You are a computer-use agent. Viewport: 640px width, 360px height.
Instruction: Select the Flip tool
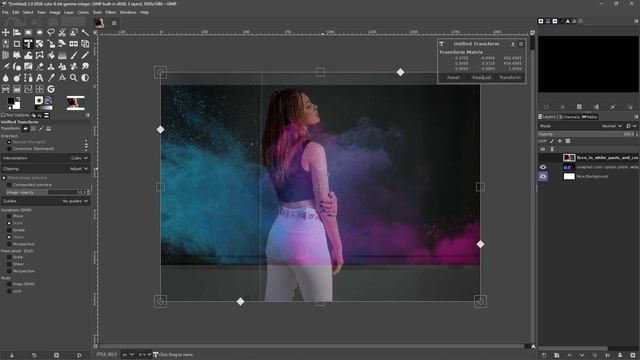pyautogui.click(x=73, y=44)
